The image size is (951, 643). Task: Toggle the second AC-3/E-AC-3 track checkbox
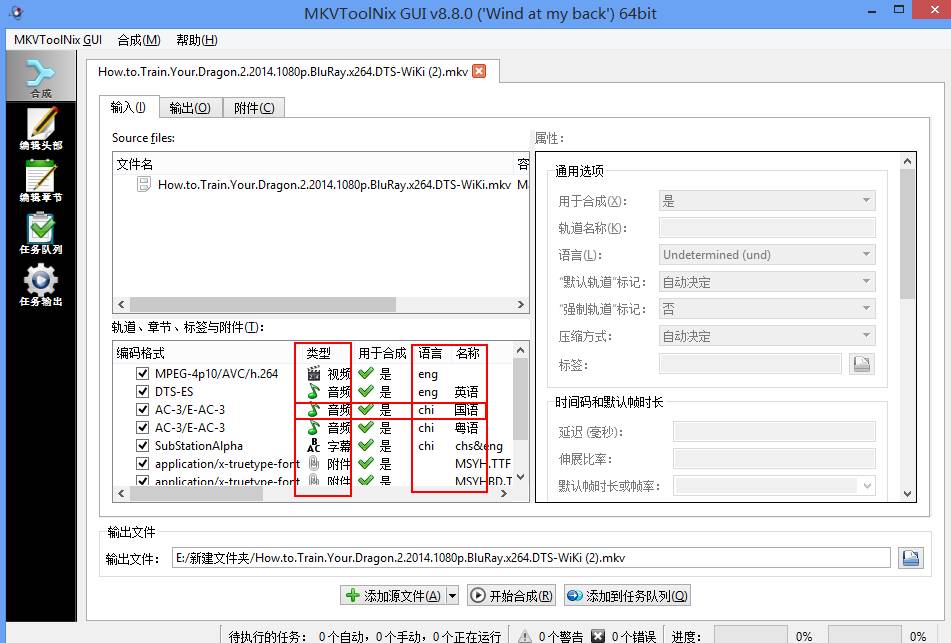tap(143, 428)
